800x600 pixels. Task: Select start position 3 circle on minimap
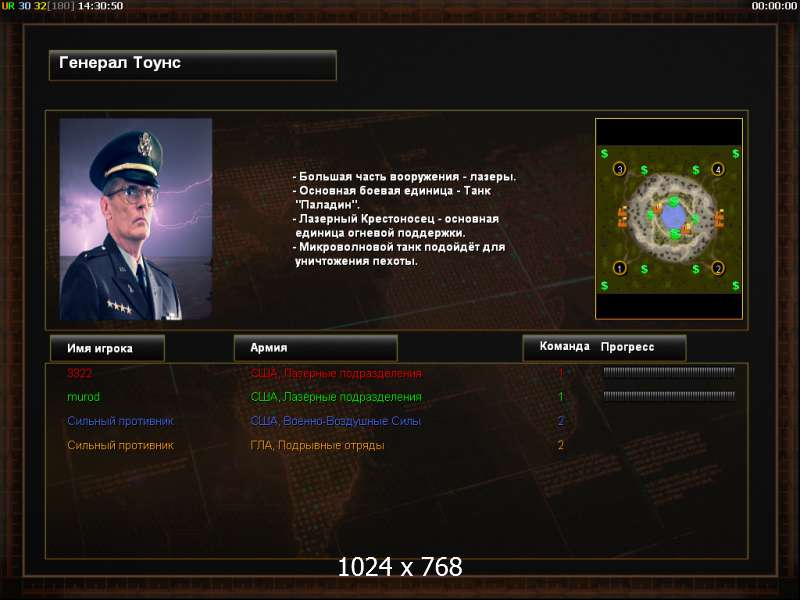click(x=619, y=169)
